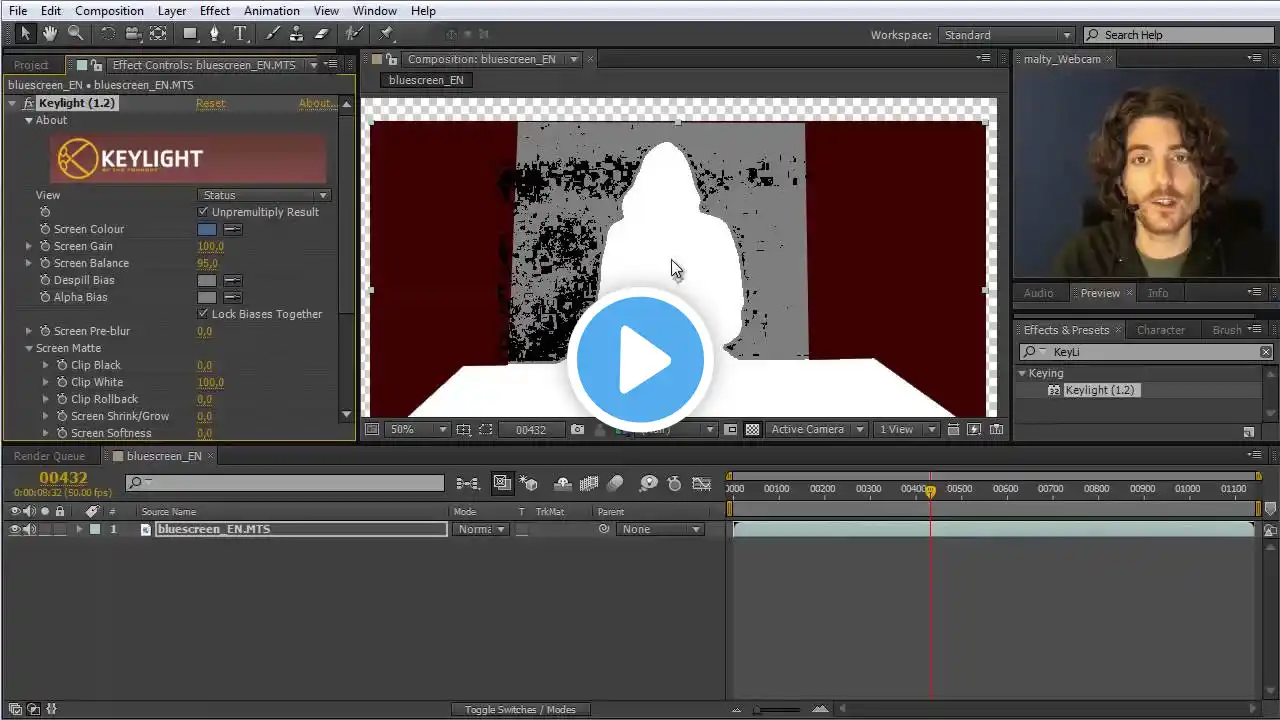Select the Clone Stamp tool
Viewport: 1280px width, 720px height.
coord(297,34)
